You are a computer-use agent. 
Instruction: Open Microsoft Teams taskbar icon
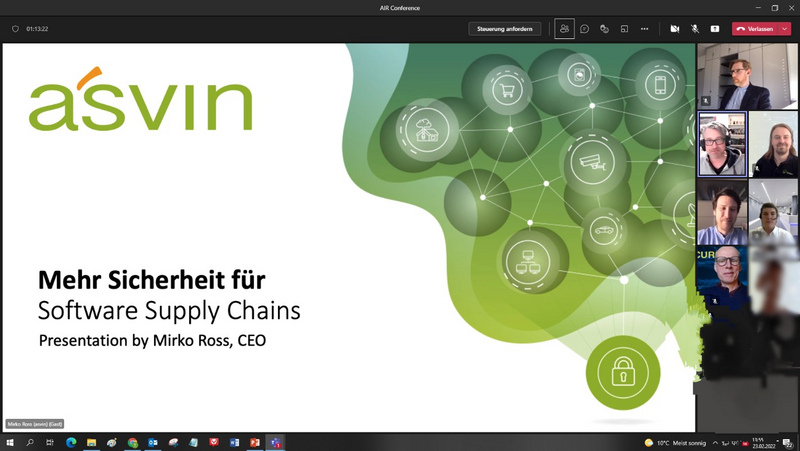point(276,442)
